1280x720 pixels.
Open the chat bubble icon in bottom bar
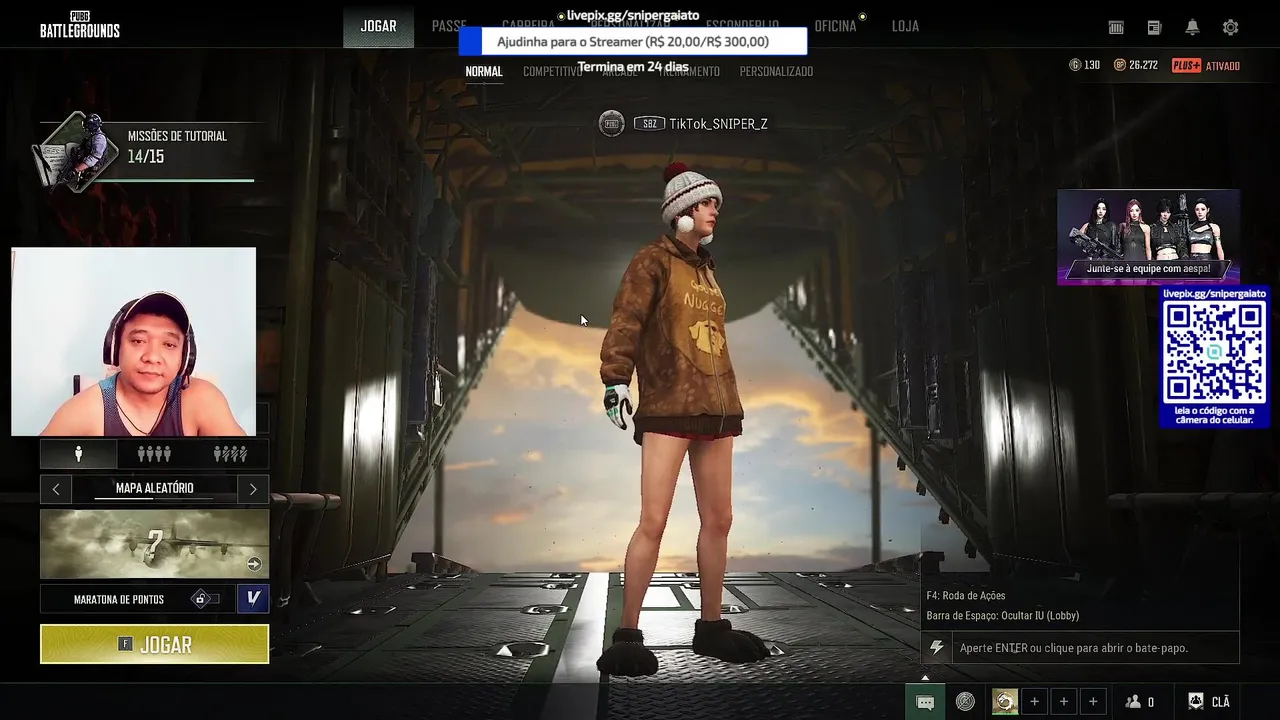pos(925,702)
